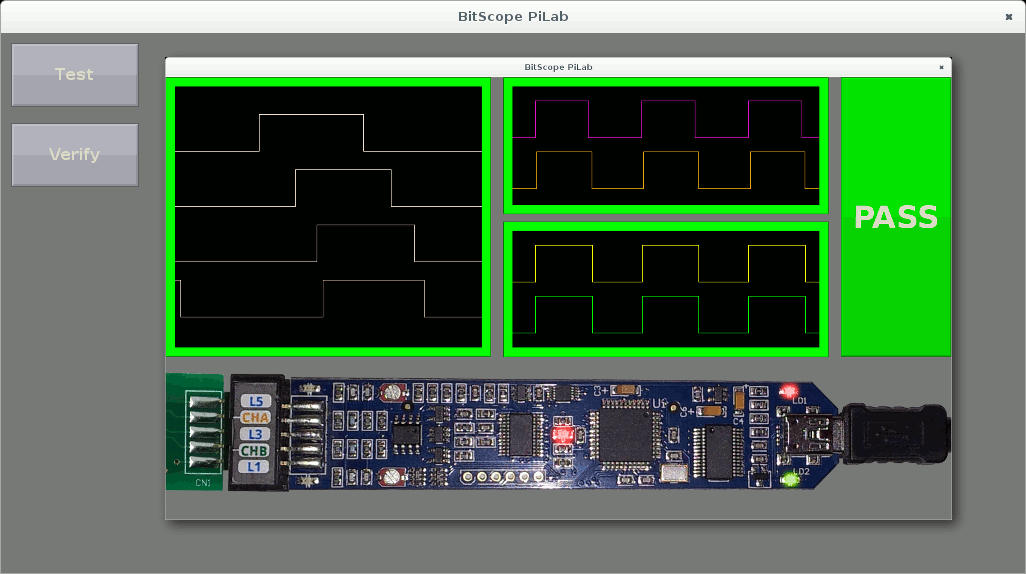Click the CHB connector label
The height and width of the screenshot is (574, 1026).
(x=254, y=450)
